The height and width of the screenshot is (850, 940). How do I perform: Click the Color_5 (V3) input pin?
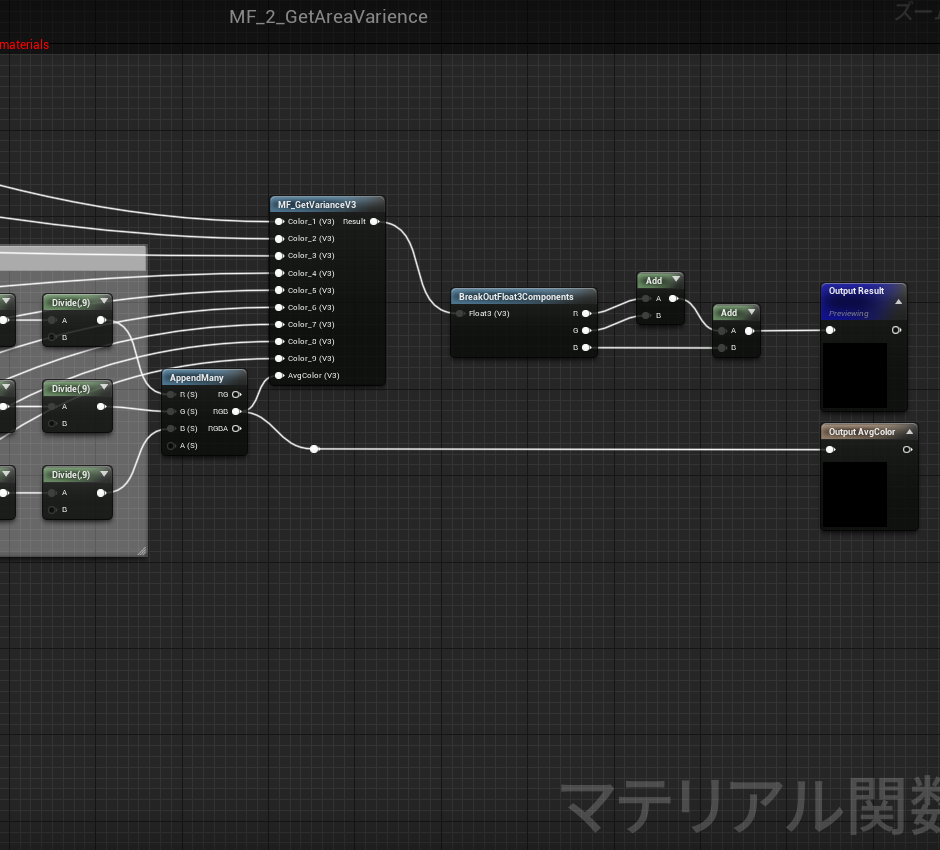279,290
